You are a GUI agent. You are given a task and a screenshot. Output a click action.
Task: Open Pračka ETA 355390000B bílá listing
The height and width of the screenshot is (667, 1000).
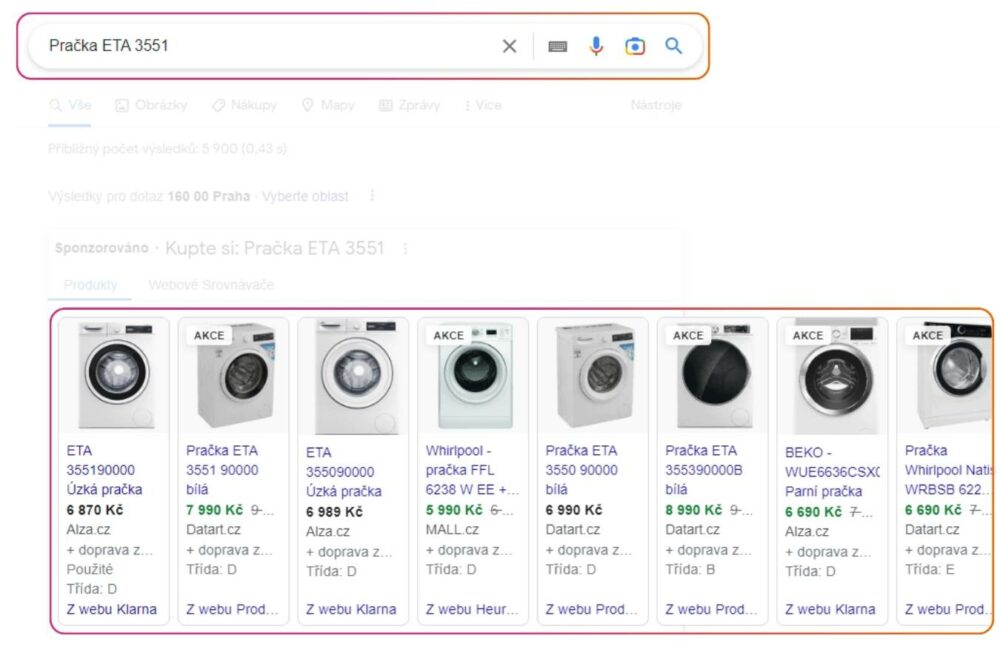703,470
